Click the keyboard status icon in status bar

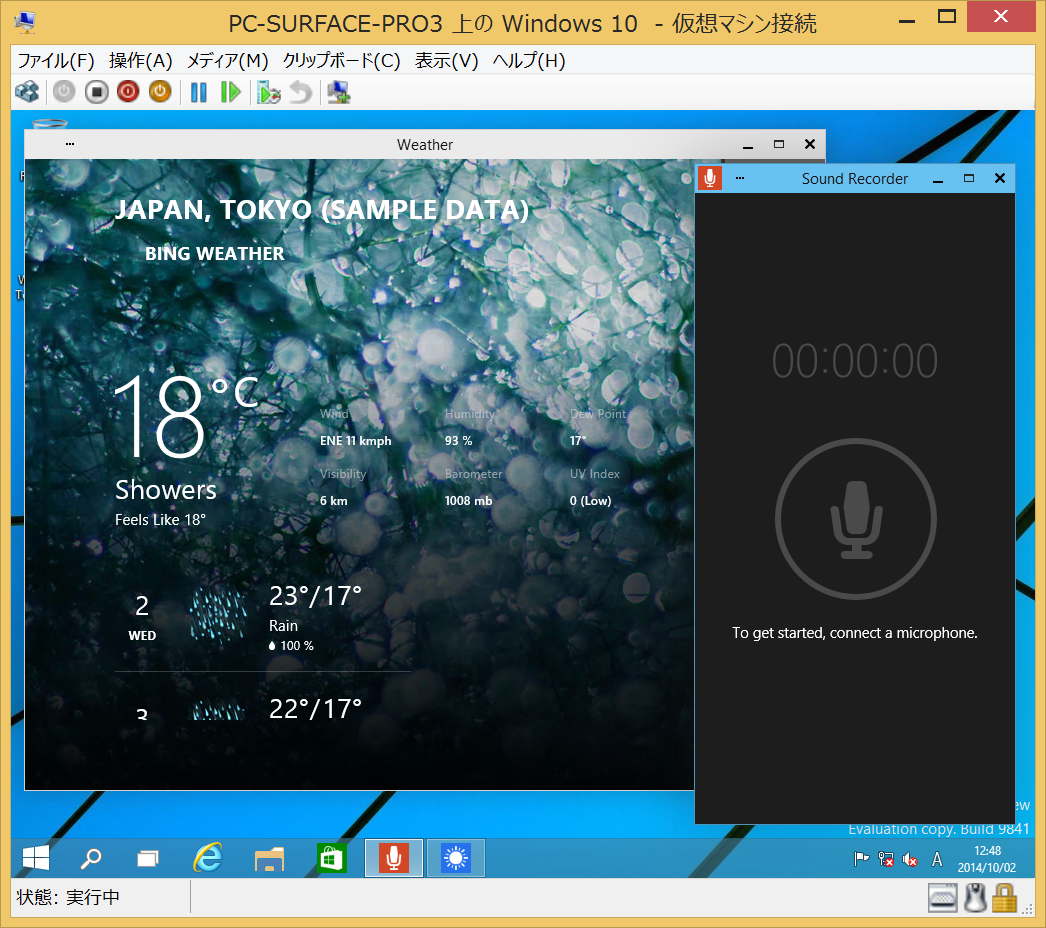(x=943, y=898)
